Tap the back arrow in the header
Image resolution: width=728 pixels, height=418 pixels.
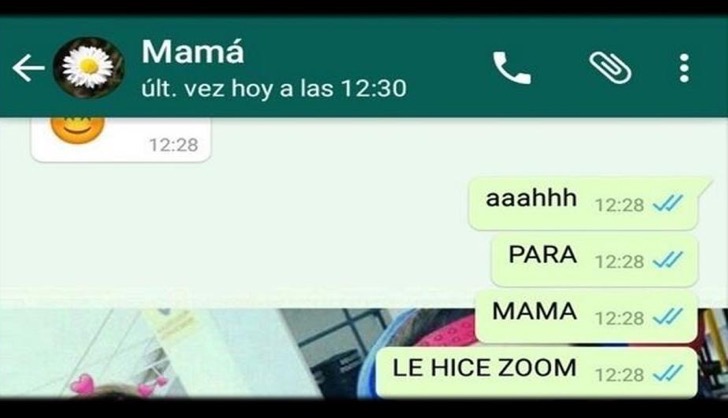coord(28,68)
